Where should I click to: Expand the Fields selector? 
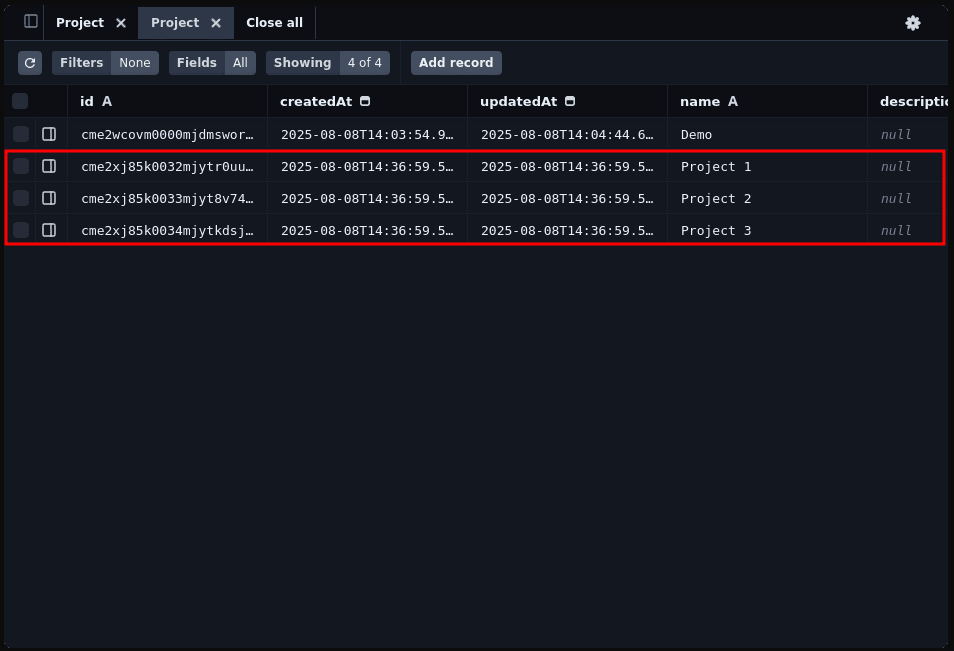pos(212,63)
